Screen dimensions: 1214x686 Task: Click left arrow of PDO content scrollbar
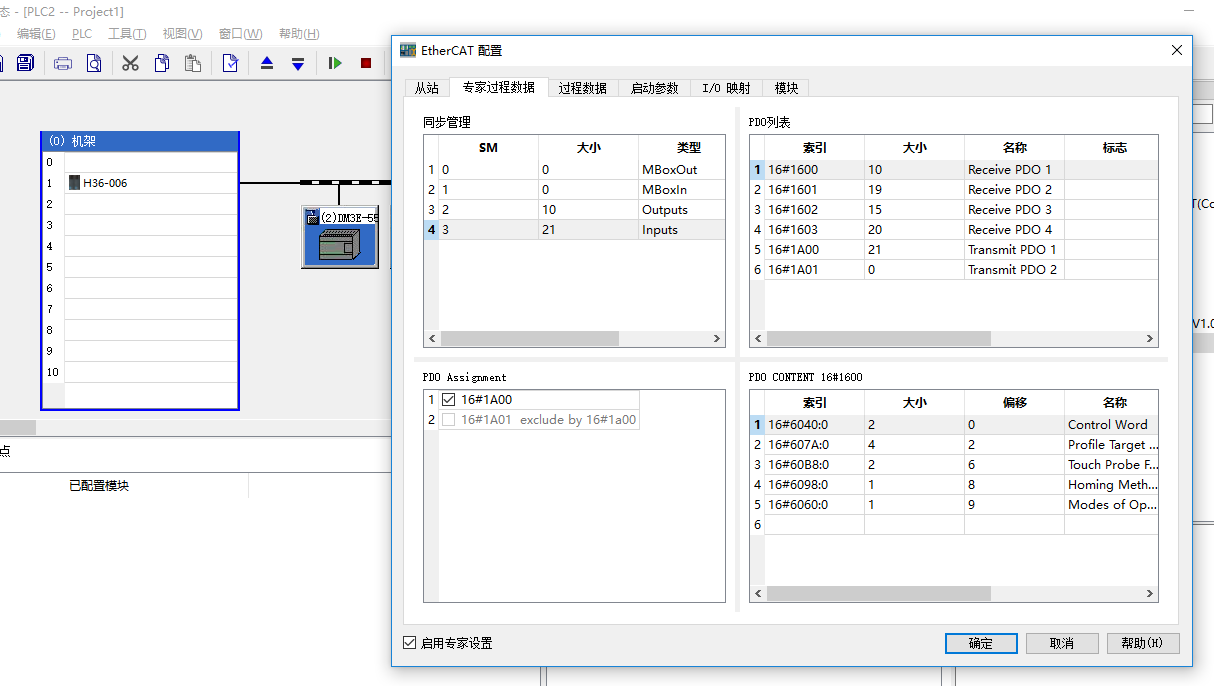pos(758,593)
